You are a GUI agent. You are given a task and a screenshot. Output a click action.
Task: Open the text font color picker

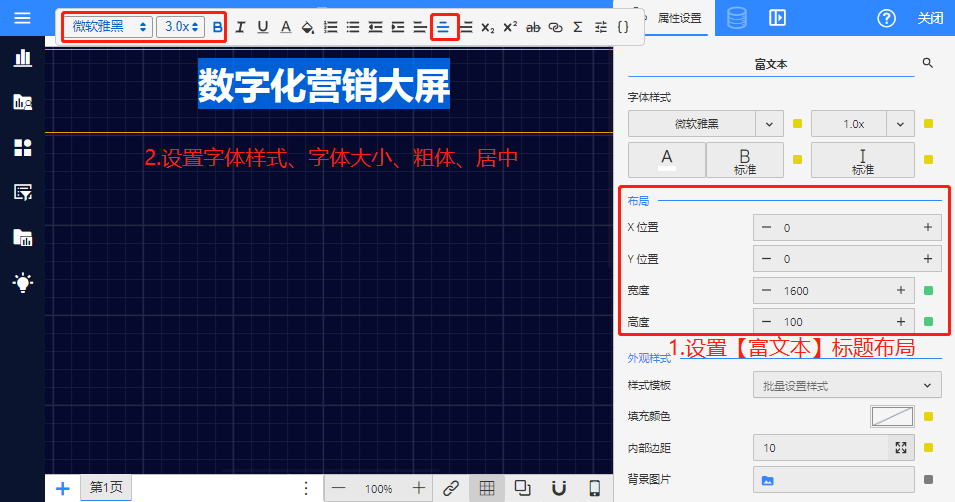[285, 27]
